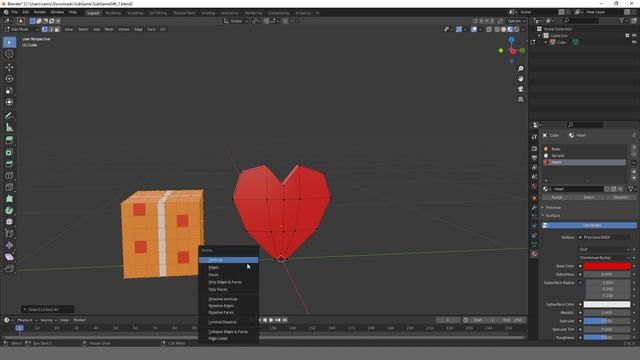Screen dimensions: 640x360
Task: Select the Poly Build tool
Action: (x=9, y=199)
